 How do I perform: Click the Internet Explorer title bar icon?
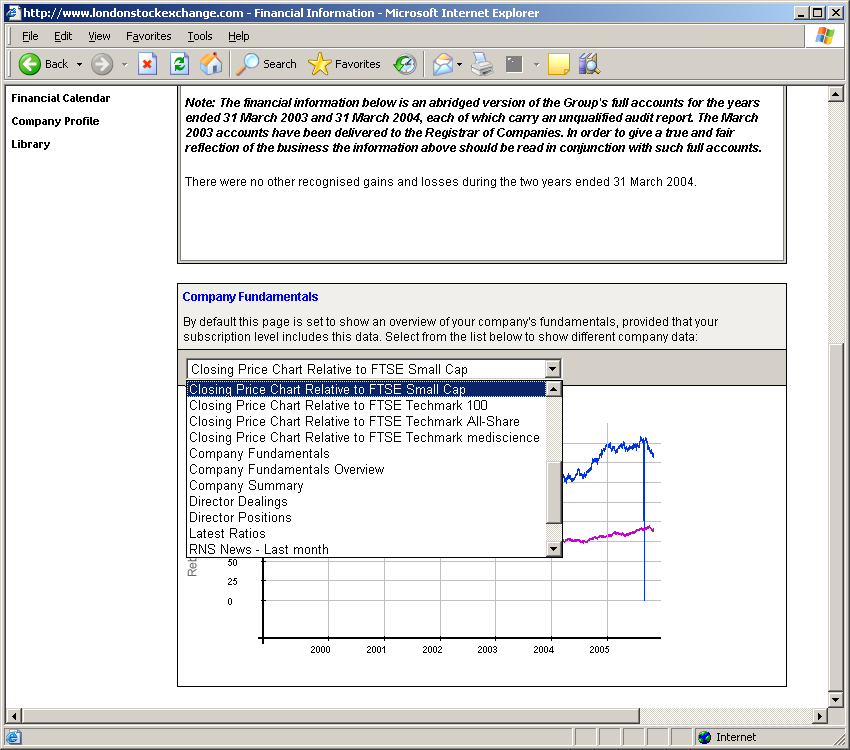(13, 12)
